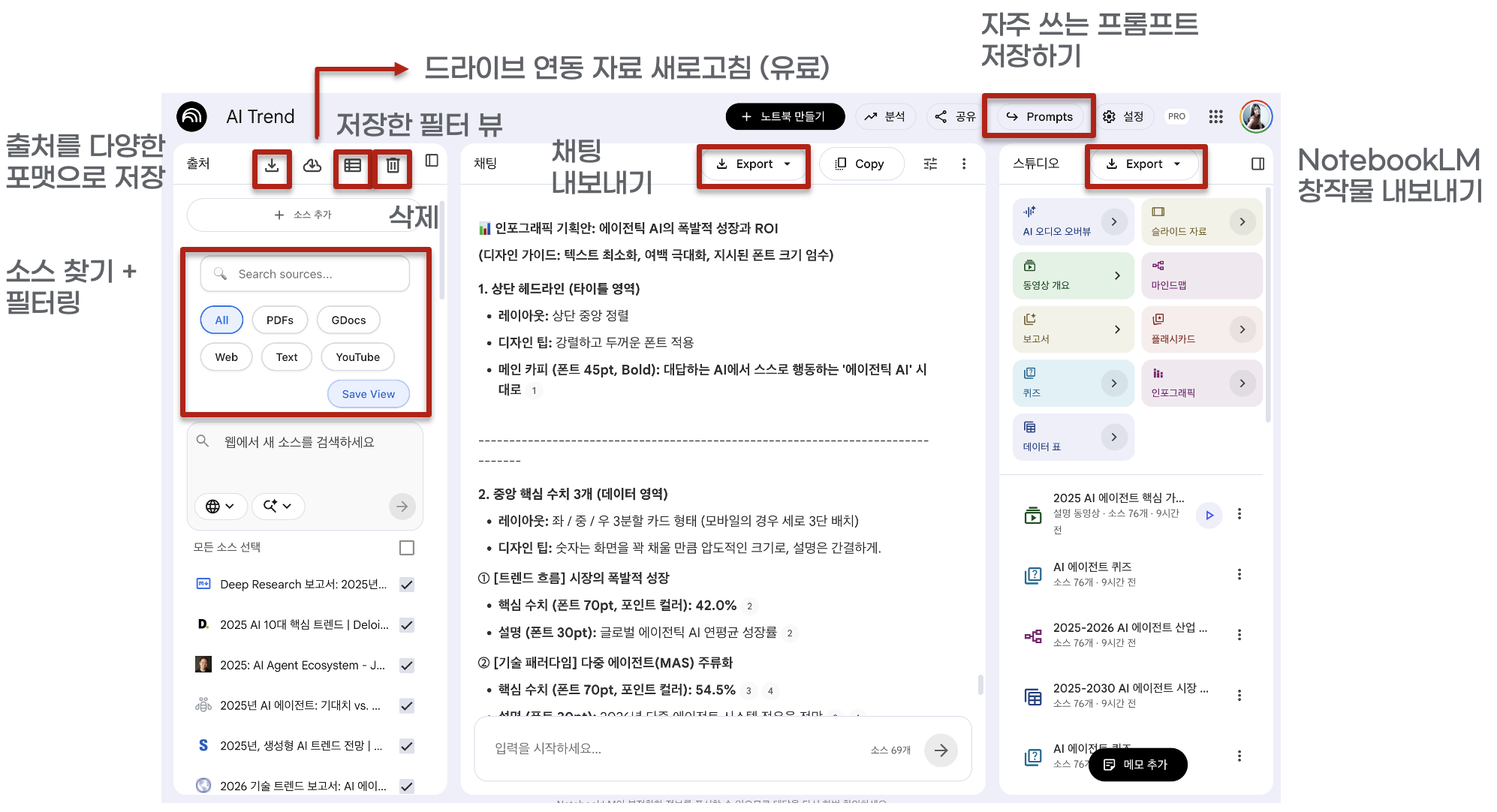Open more options for 2025 AI 에이전트 핵심 item
Screen dimensions: 1497x812
coord(1239,514)
